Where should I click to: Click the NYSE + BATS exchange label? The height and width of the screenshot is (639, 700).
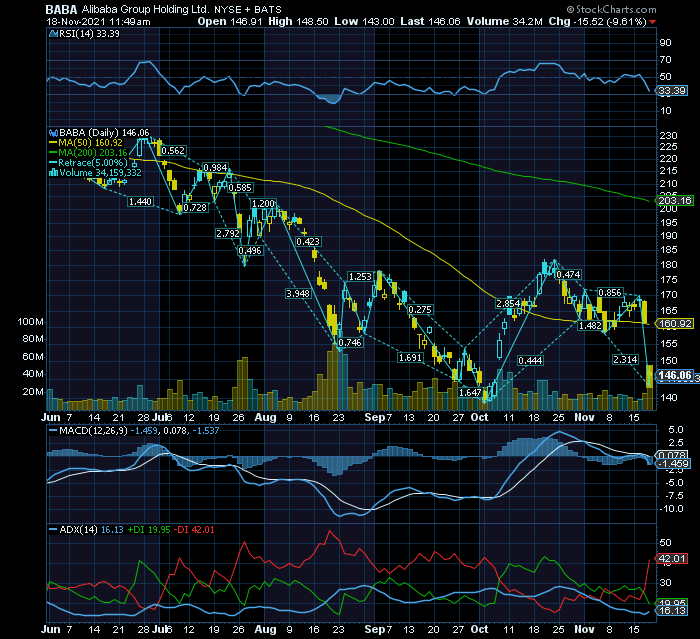pos(248,9)
